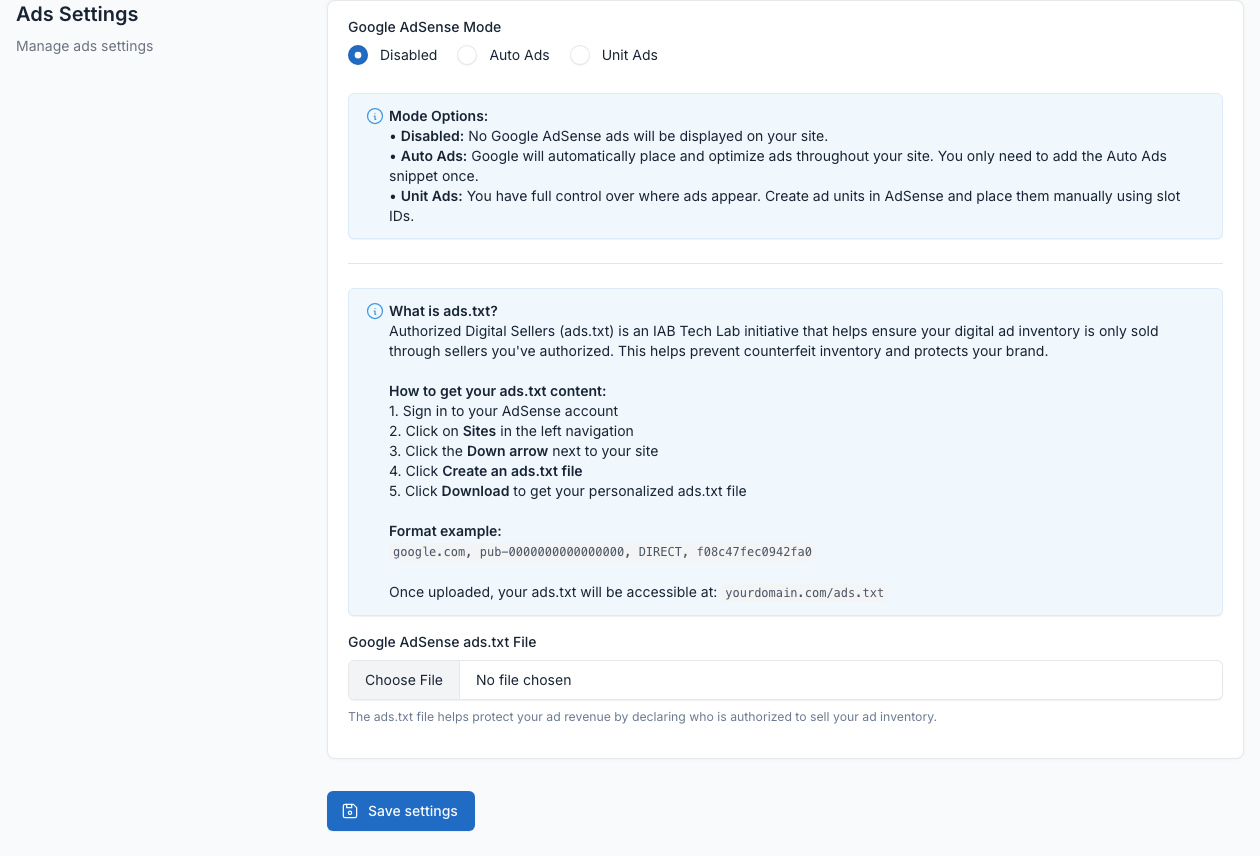Viewport: 1260px width, 856px height.
Task: Click step 2 mentioning Sites in left navigation
Action: point(511,431)
